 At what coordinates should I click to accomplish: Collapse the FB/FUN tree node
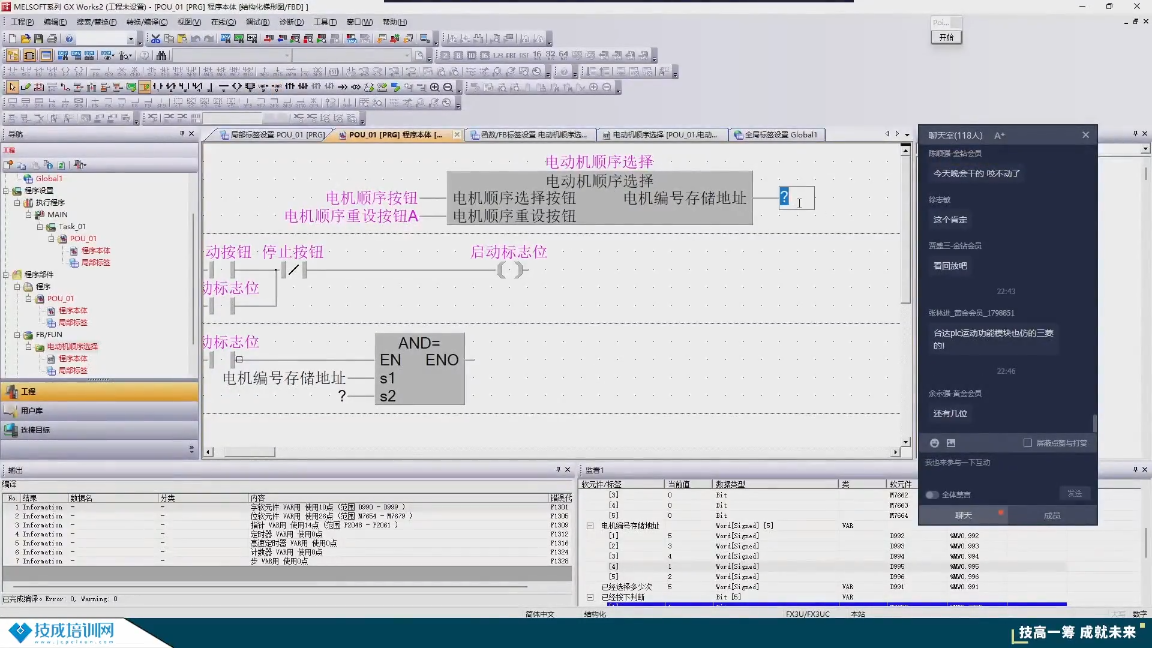tap(17, 334)
